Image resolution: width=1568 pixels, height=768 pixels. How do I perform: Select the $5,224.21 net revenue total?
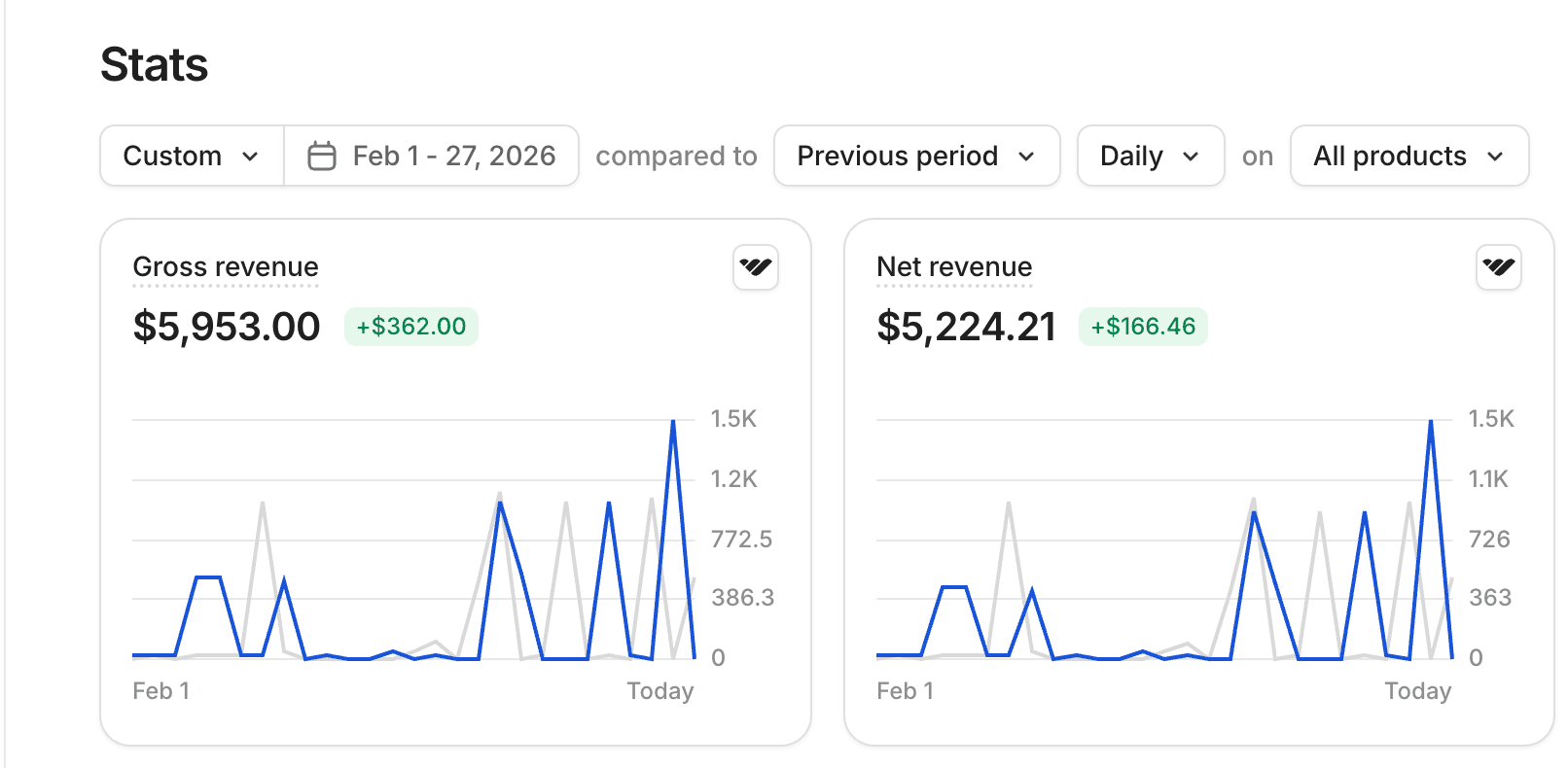pos(966,327)
